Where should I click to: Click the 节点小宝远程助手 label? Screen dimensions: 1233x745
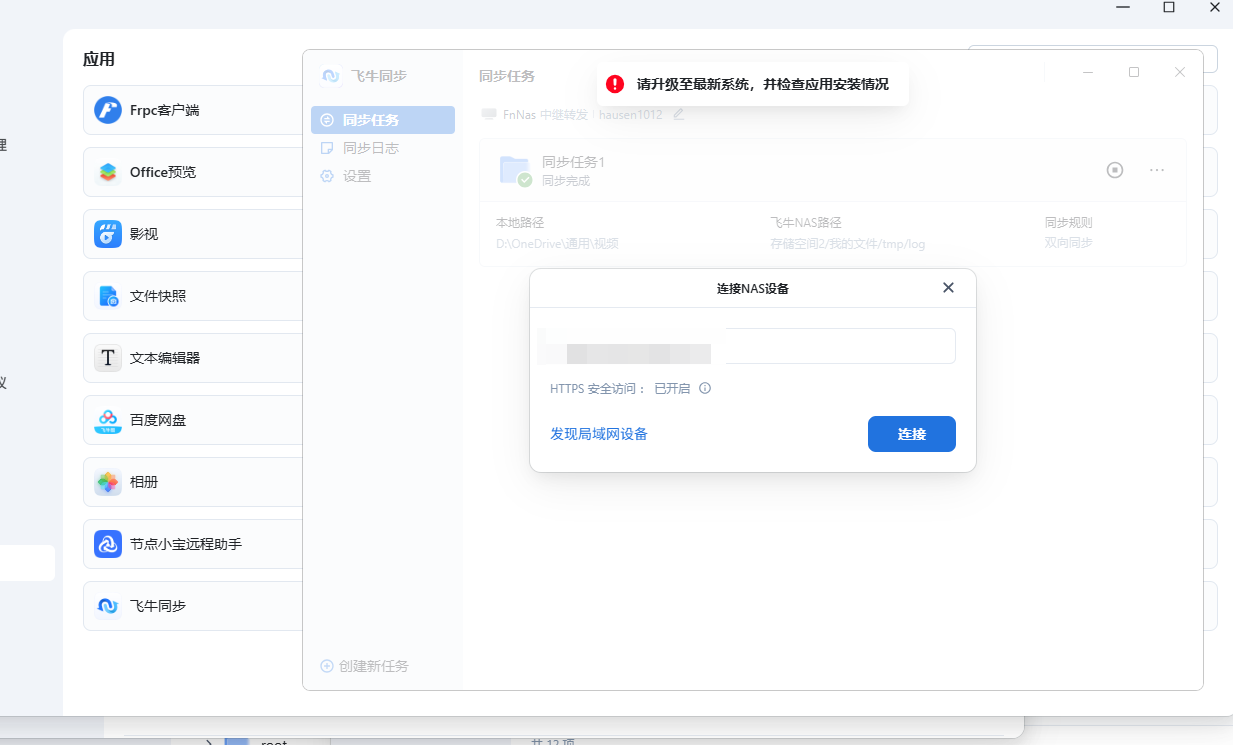point(186,544)
